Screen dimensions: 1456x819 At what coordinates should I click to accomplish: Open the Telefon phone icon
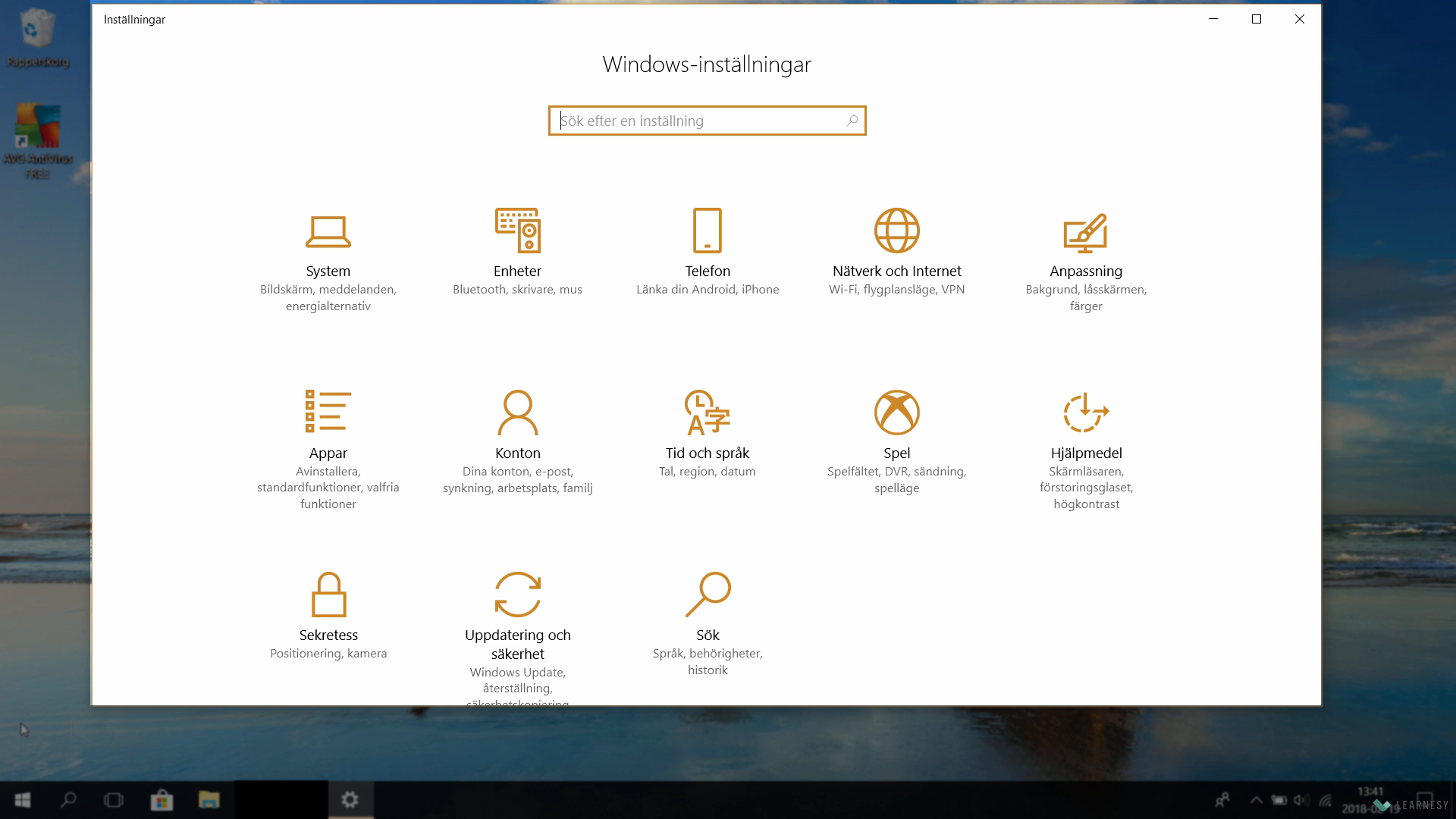point(708,230)
